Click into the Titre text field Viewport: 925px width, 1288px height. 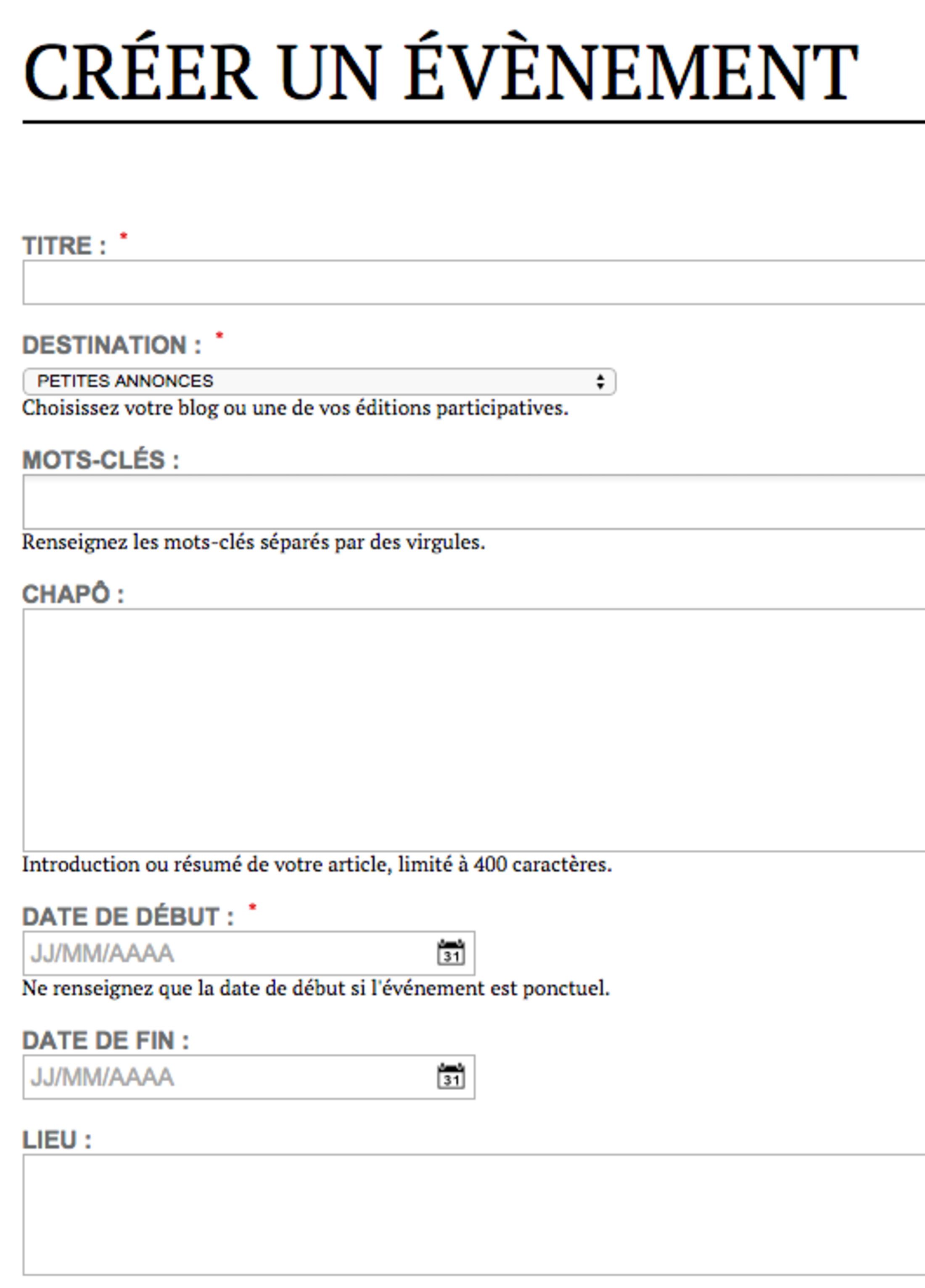474,282
